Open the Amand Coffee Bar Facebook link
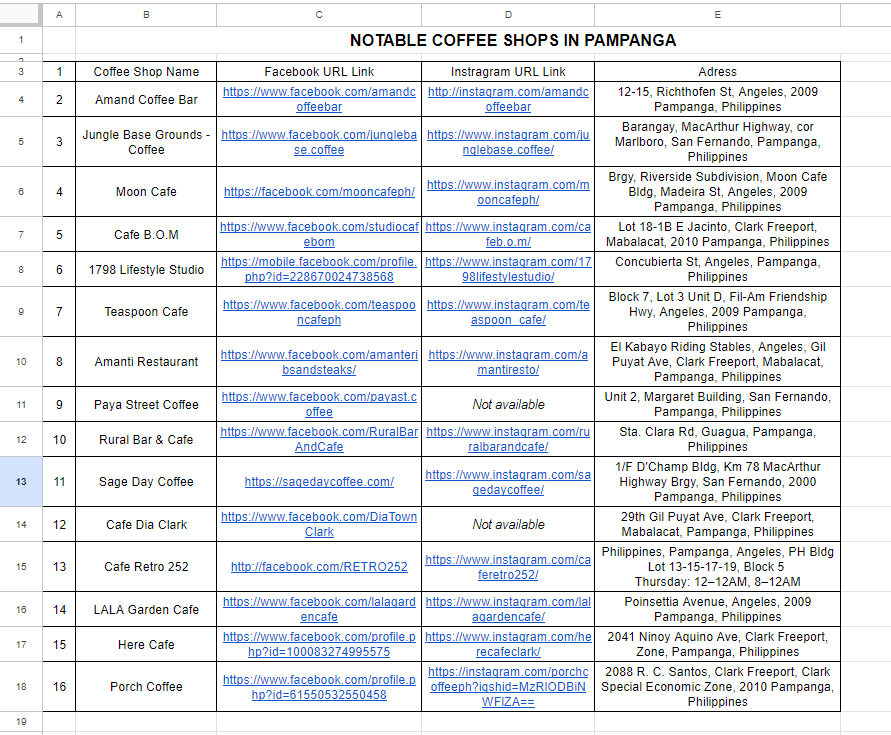This screenshot has width=891, height=735. [x=319, y=99]
